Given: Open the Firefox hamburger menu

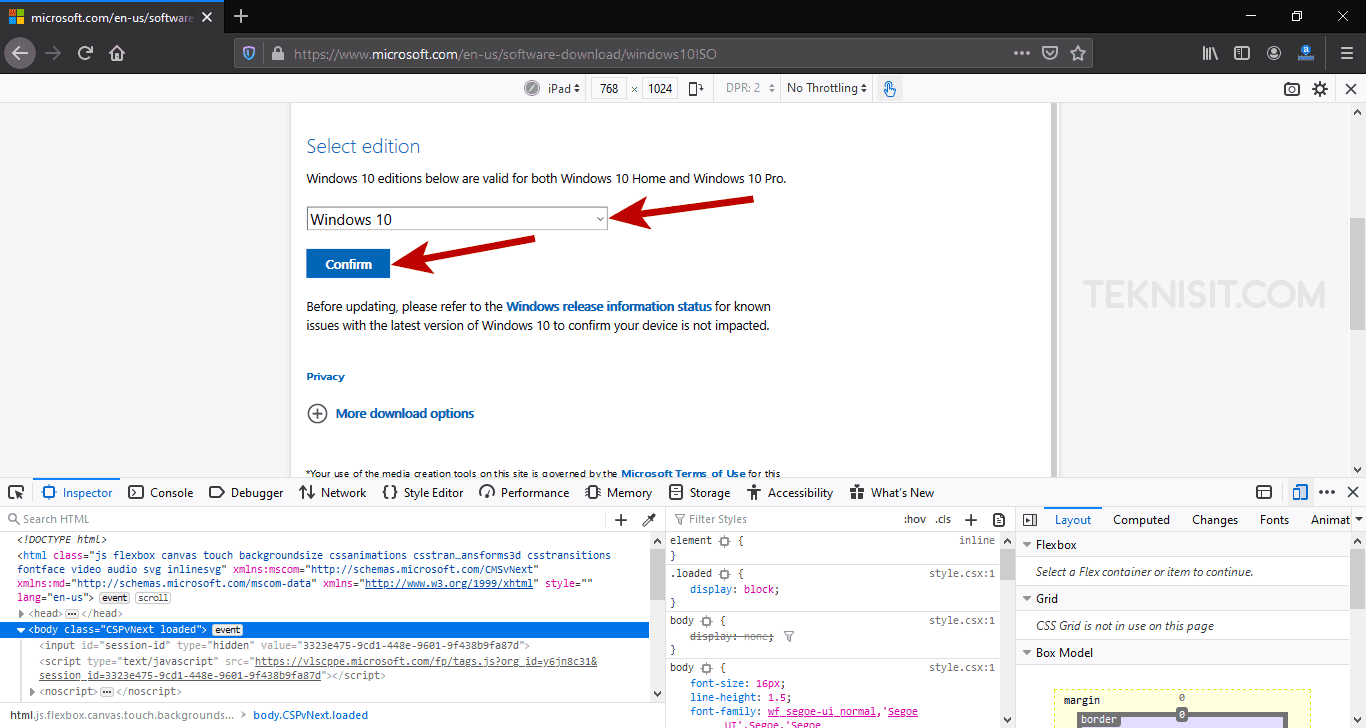Looking at the screenshot, I should pyautogui.click(x=1346, y=53).
